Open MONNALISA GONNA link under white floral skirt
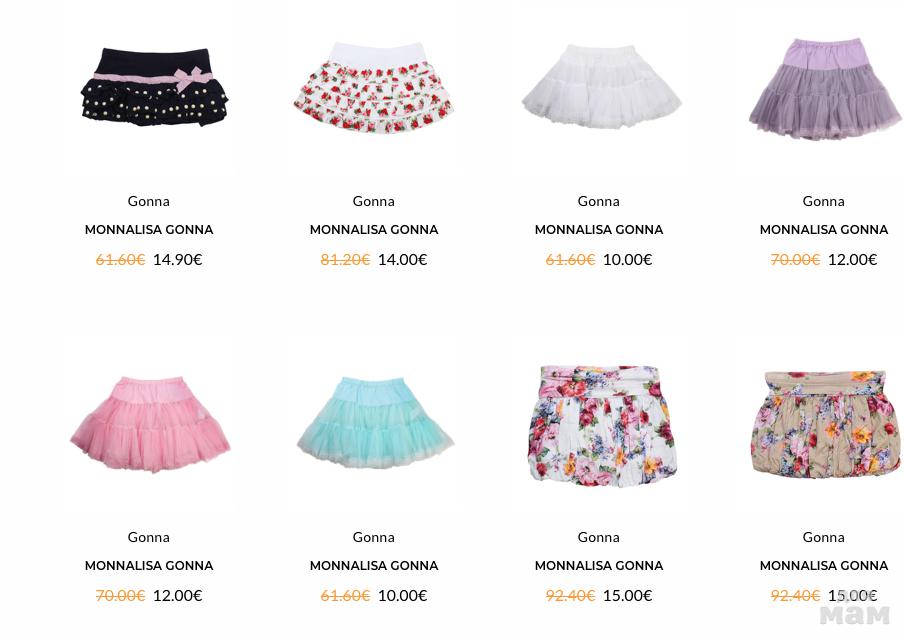The width and height of the screenshot is (905, 639). pos(599,566)
